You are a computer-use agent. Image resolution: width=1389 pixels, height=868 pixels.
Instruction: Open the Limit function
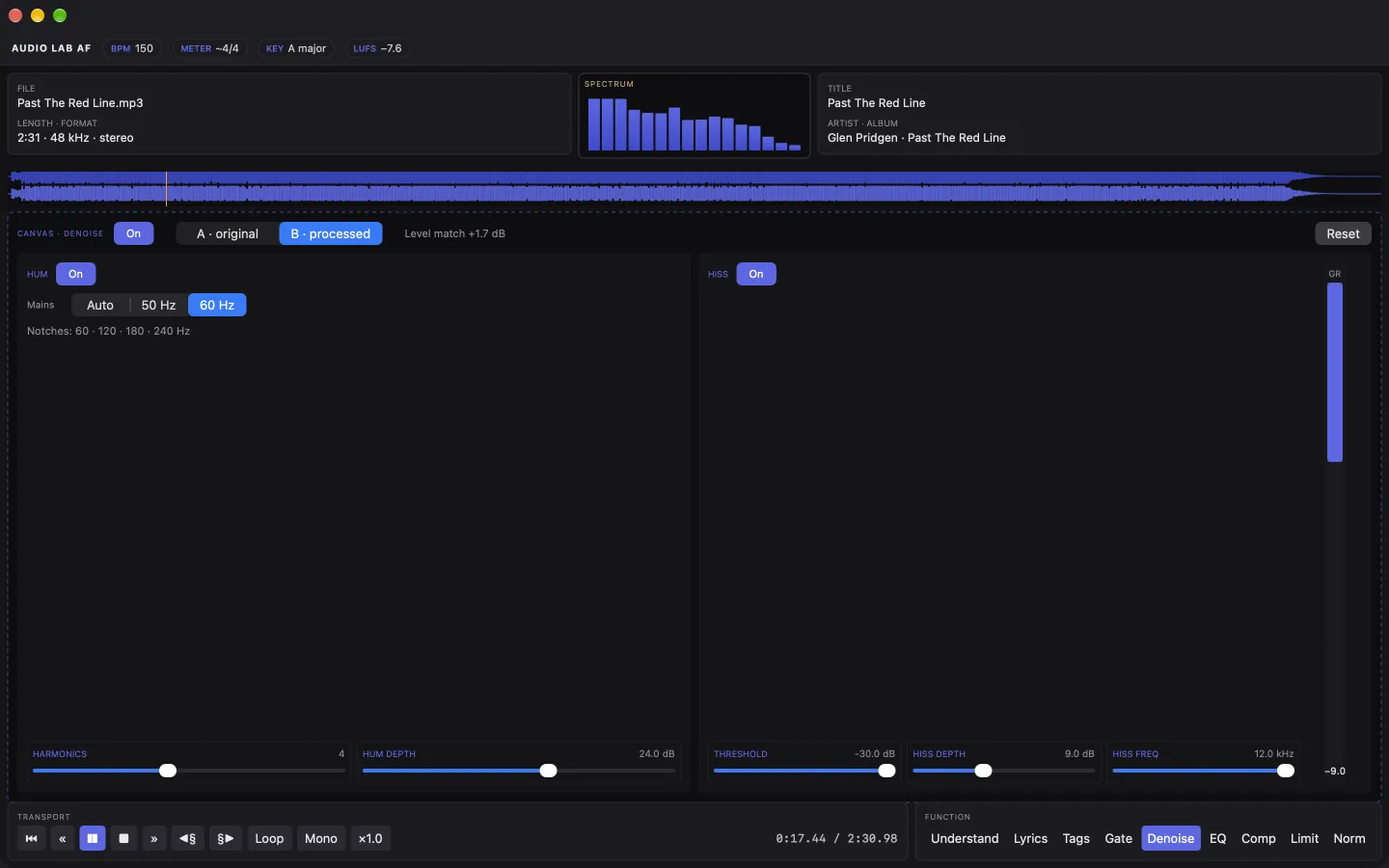tap(1304, 838)
